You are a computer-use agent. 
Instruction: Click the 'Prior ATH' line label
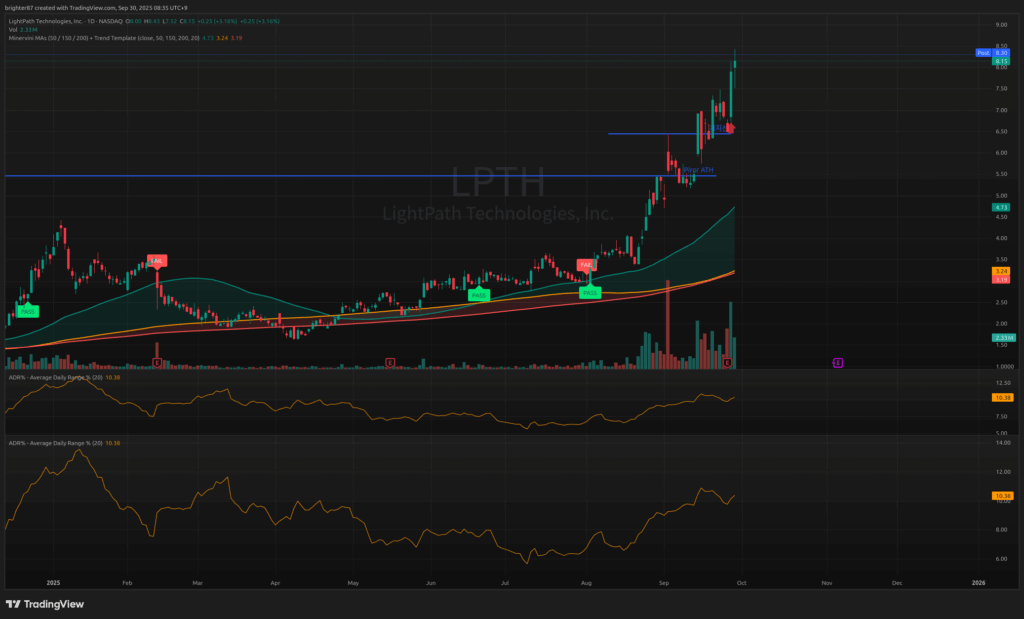pos(698,170)
